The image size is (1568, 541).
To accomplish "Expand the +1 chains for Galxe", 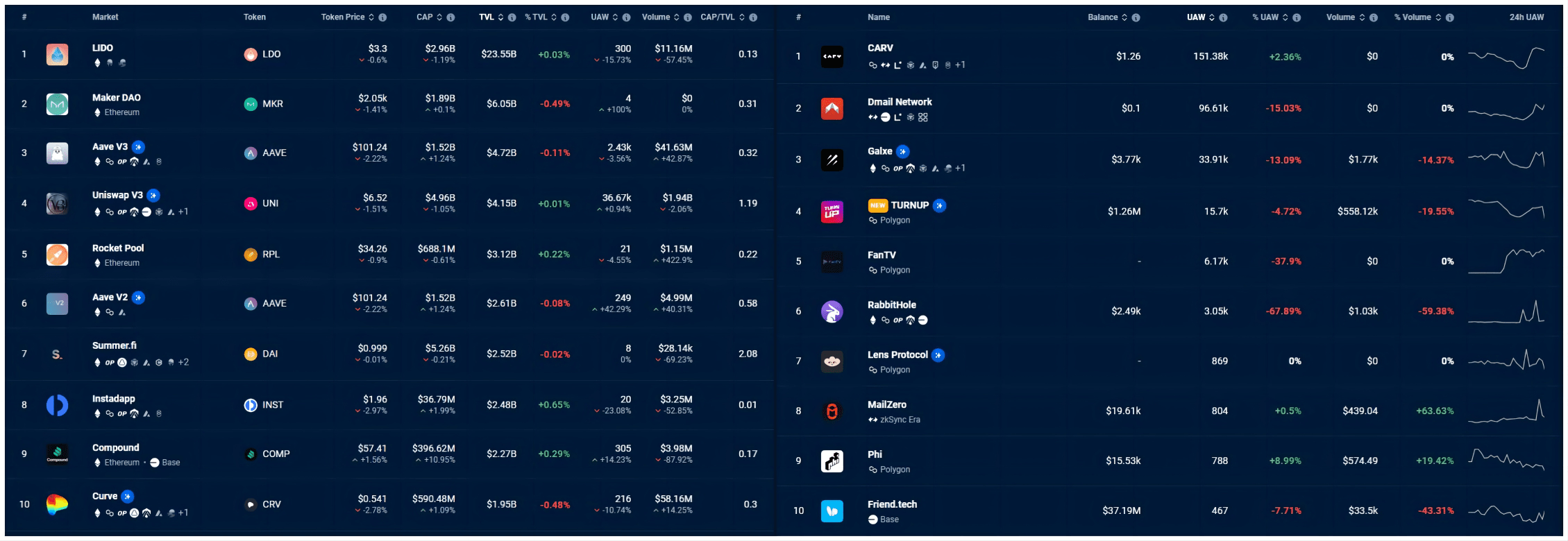I will click(x=960, y=169).
